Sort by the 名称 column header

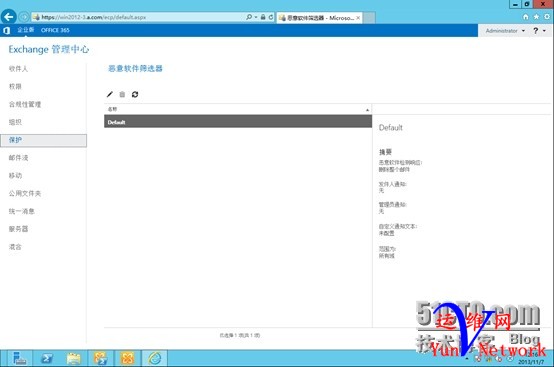click(x=238, y=109)
